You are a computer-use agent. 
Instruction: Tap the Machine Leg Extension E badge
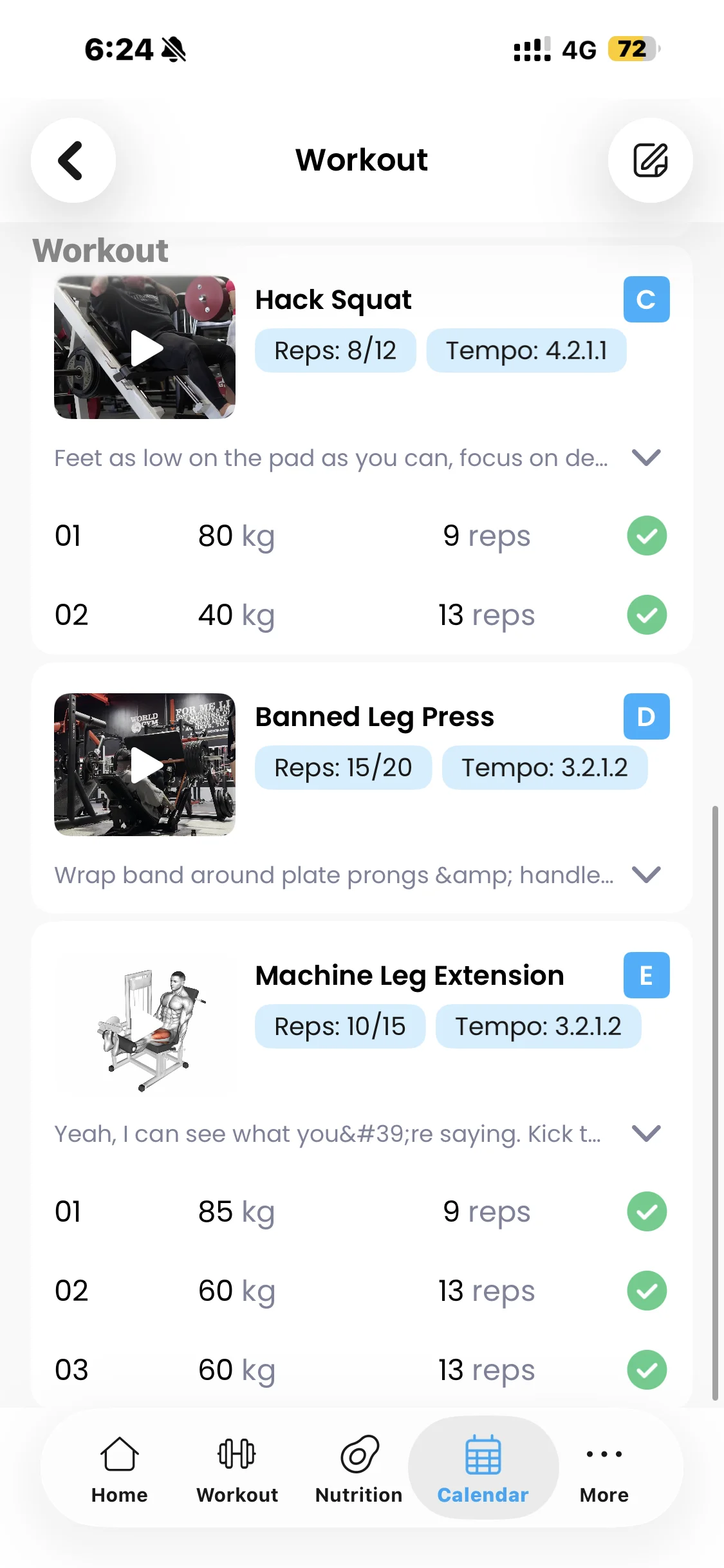click(x=646, y=975)
